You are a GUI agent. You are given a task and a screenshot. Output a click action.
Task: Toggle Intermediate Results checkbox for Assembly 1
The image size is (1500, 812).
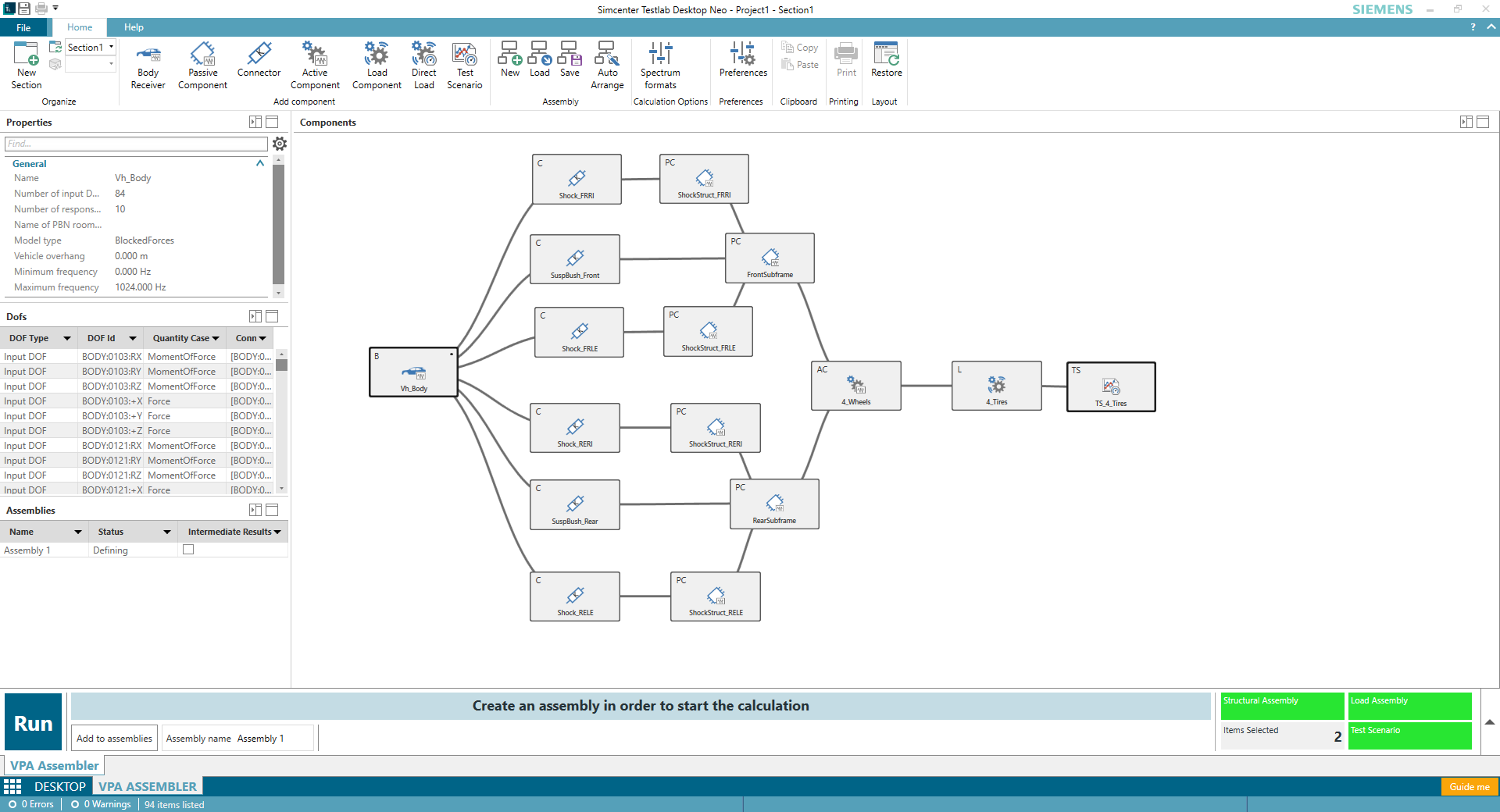tap(188, 550)
